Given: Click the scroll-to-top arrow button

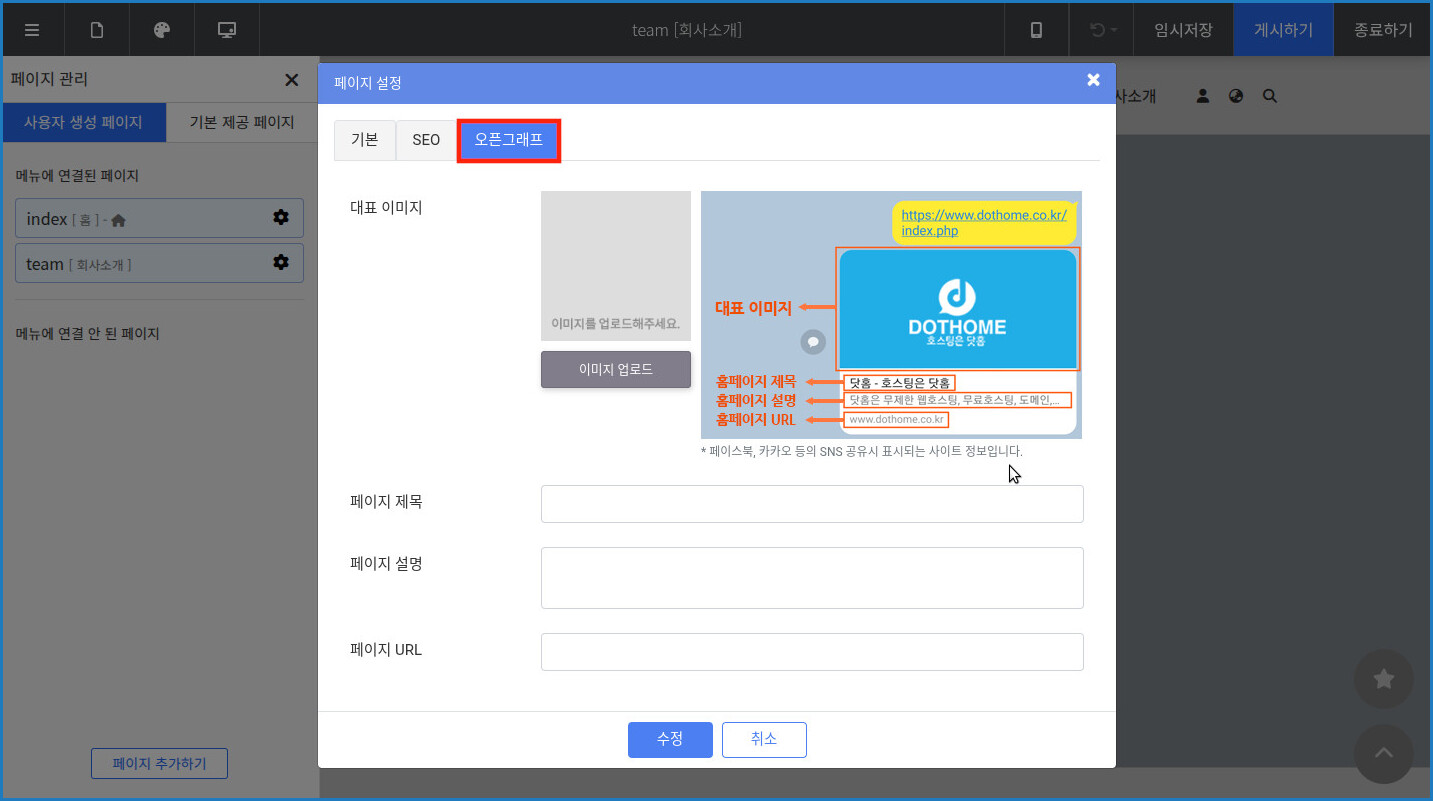Looking at the screenshot, I should coord(1383,753).
